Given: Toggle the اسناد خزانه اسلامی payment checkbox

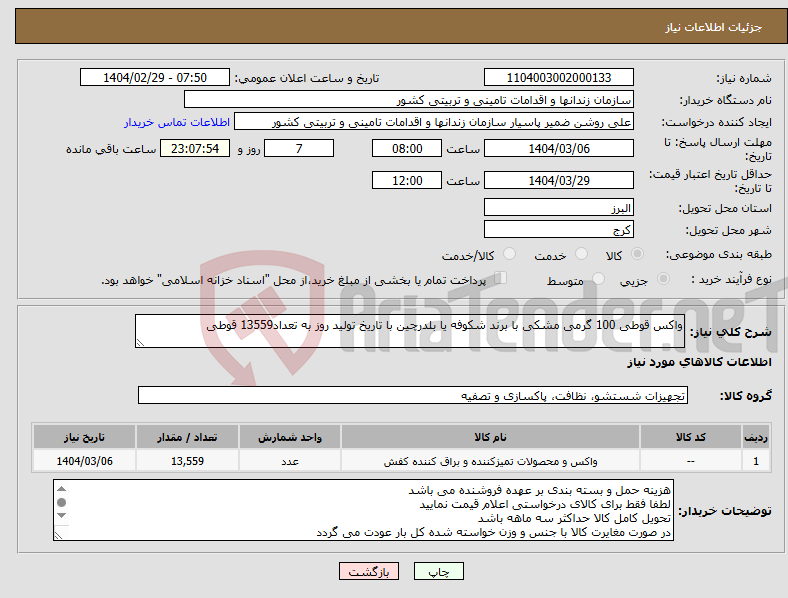Looking at the screenshot, I should (x=500, y=277).
